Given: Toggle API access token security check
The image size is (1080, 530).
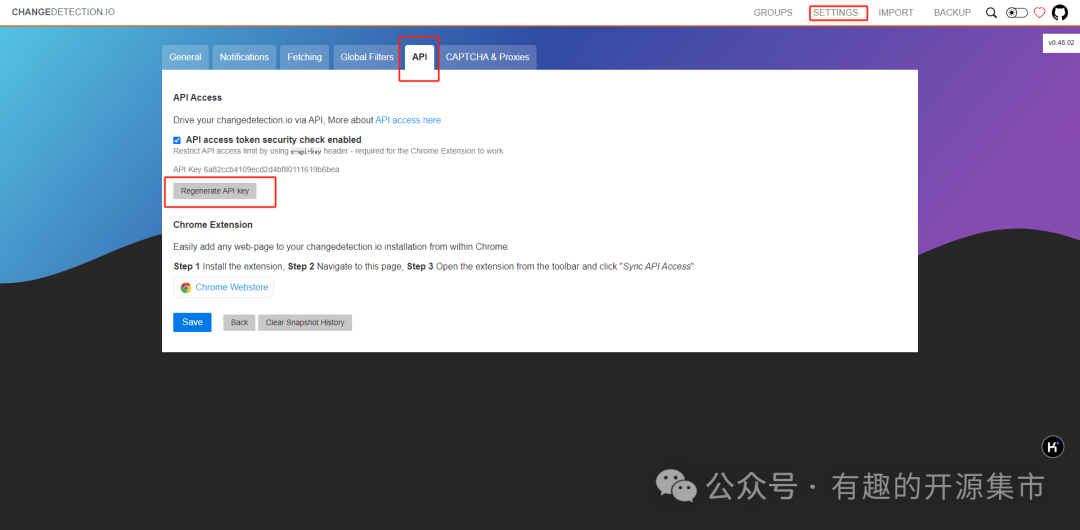Looking at the screenshot, I should (177, 140).
